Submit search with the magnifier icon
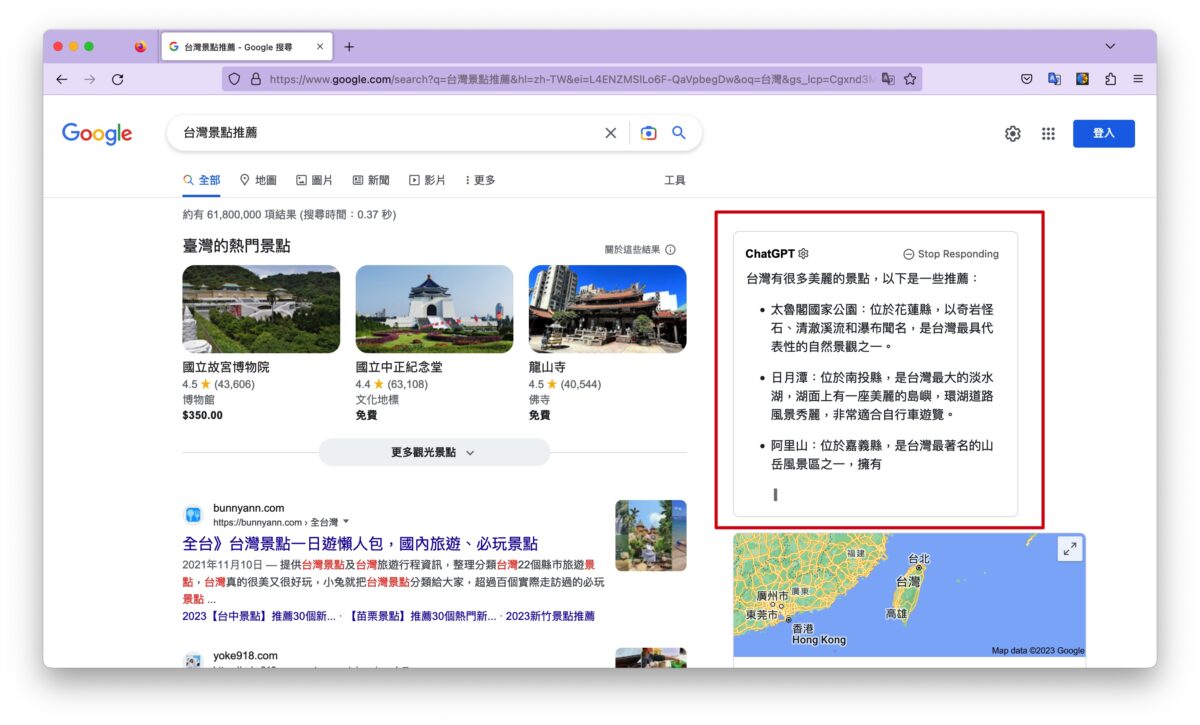 tap(679, 133)
